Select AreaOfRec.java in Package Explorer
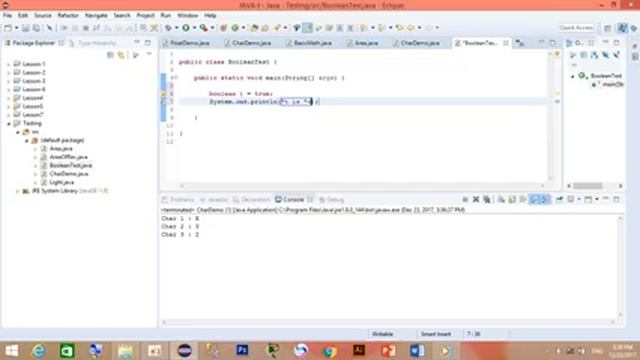The image size is (640, 360). click(x=69, y=157)
